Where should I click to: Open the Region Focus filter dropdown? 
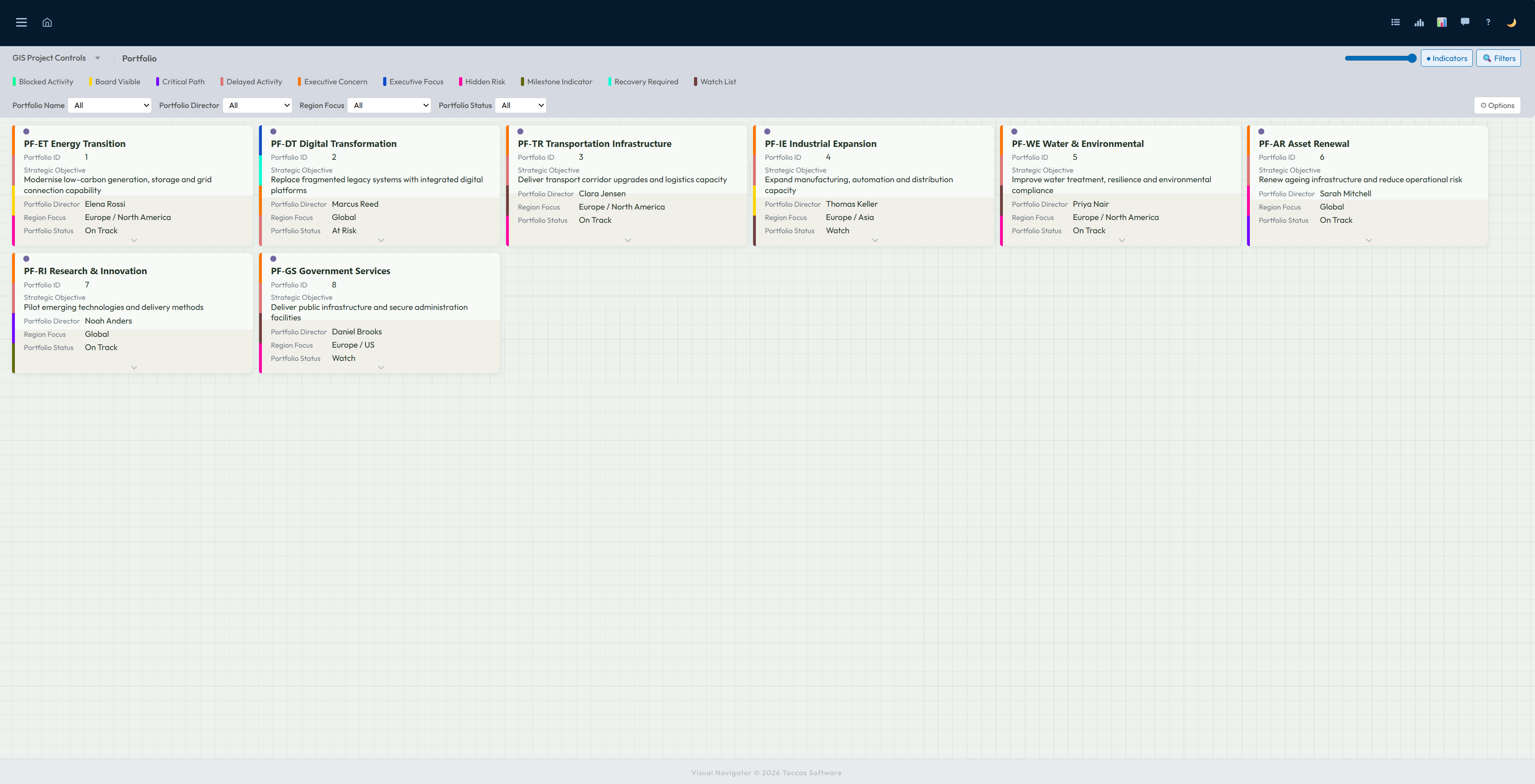pos(389,106)
